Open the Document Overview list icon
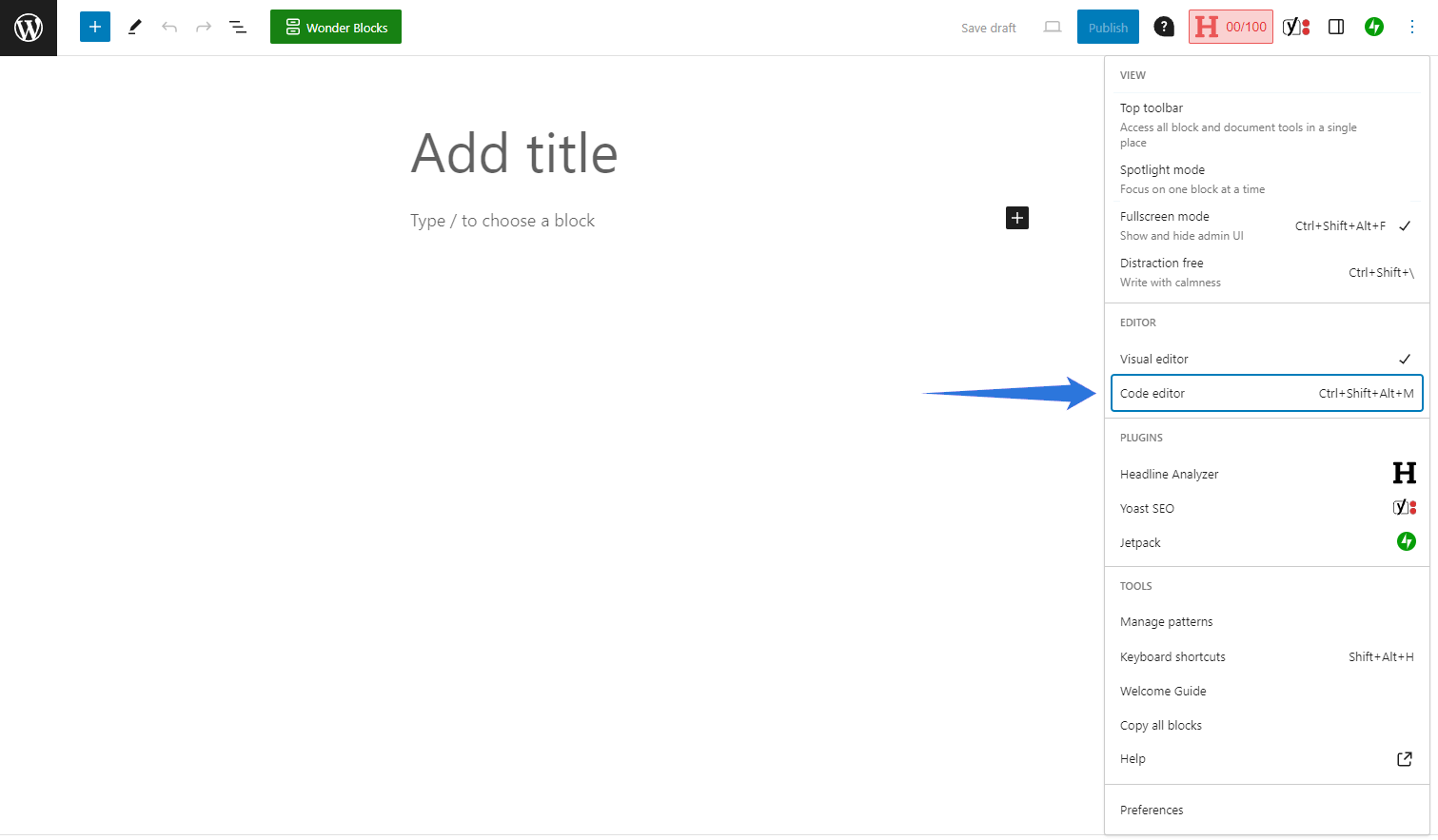The image size is (1438, 840). tap(238, 27)
